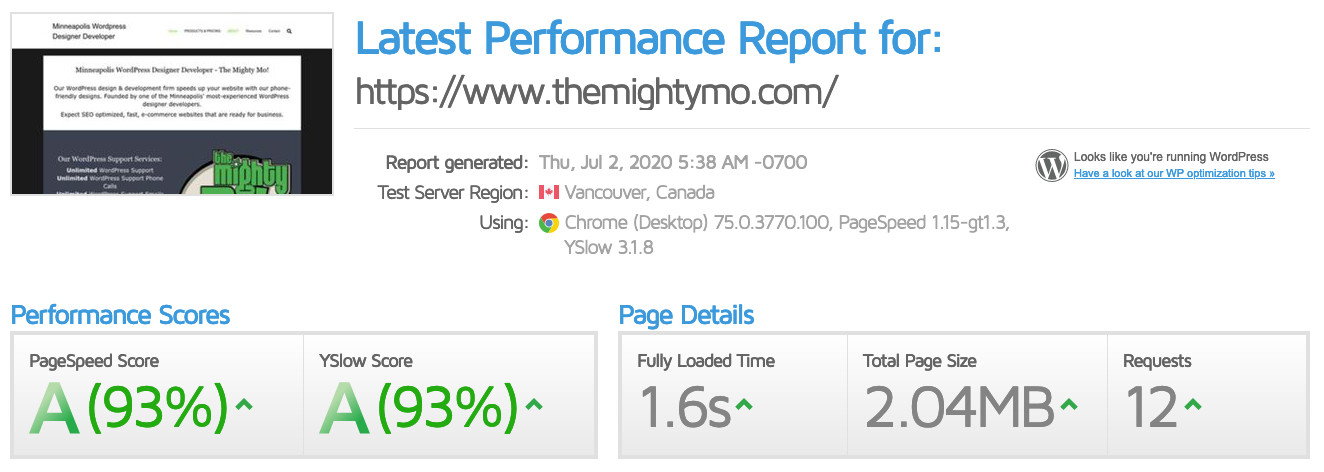The image size is (1324, 472).
Task: Click the Canadian flag icon
Action: (548, 192)
